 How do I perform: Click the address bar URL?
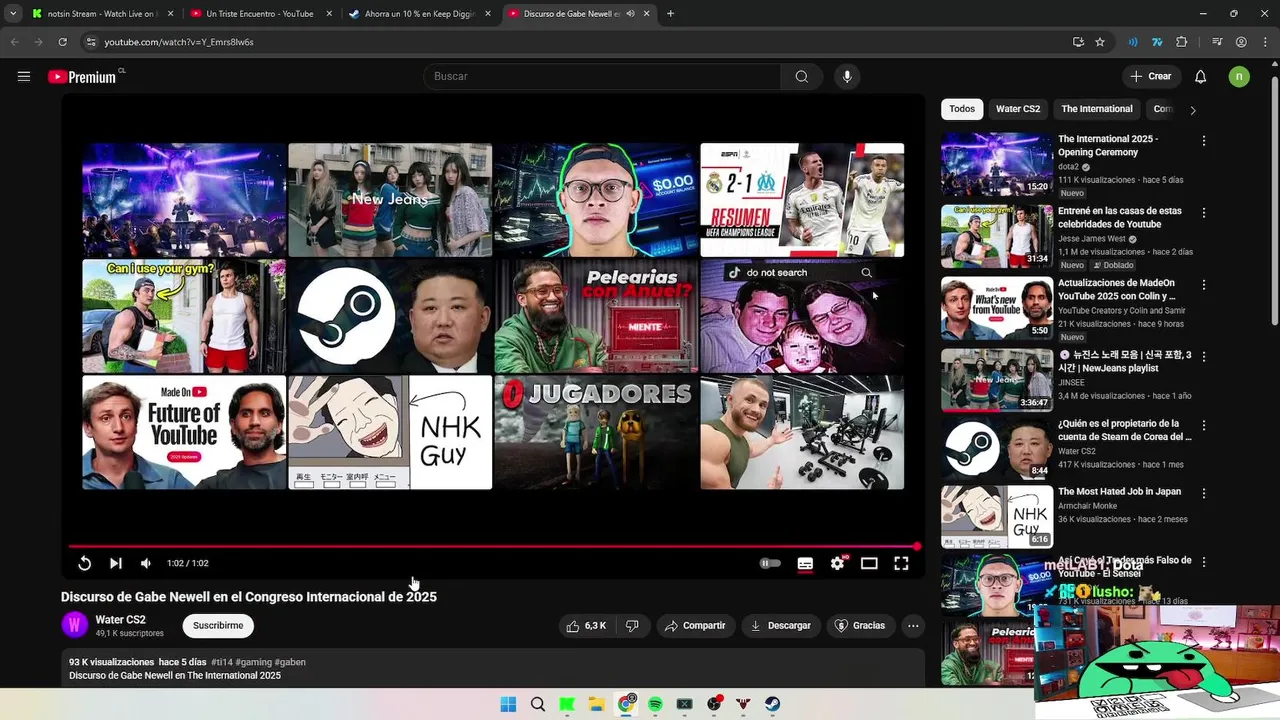tap(179, 42)
